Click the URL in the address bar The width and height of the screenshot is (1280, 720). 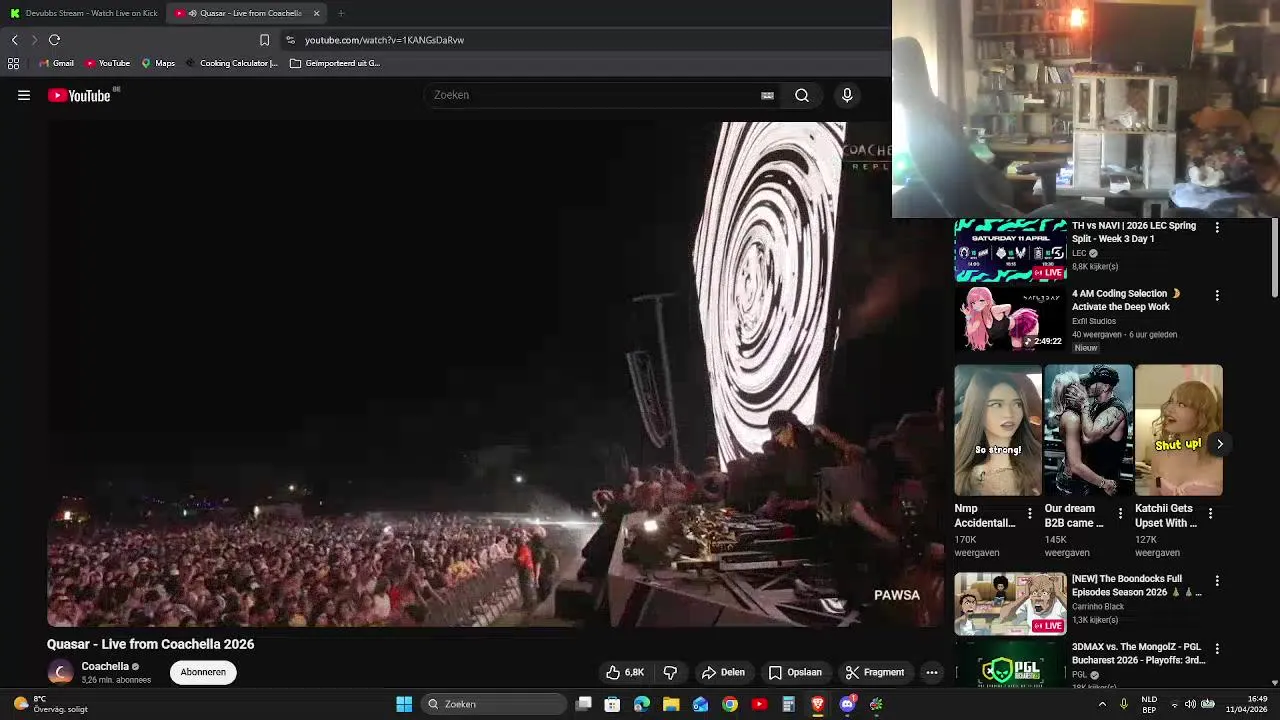[x=384, y=40]
